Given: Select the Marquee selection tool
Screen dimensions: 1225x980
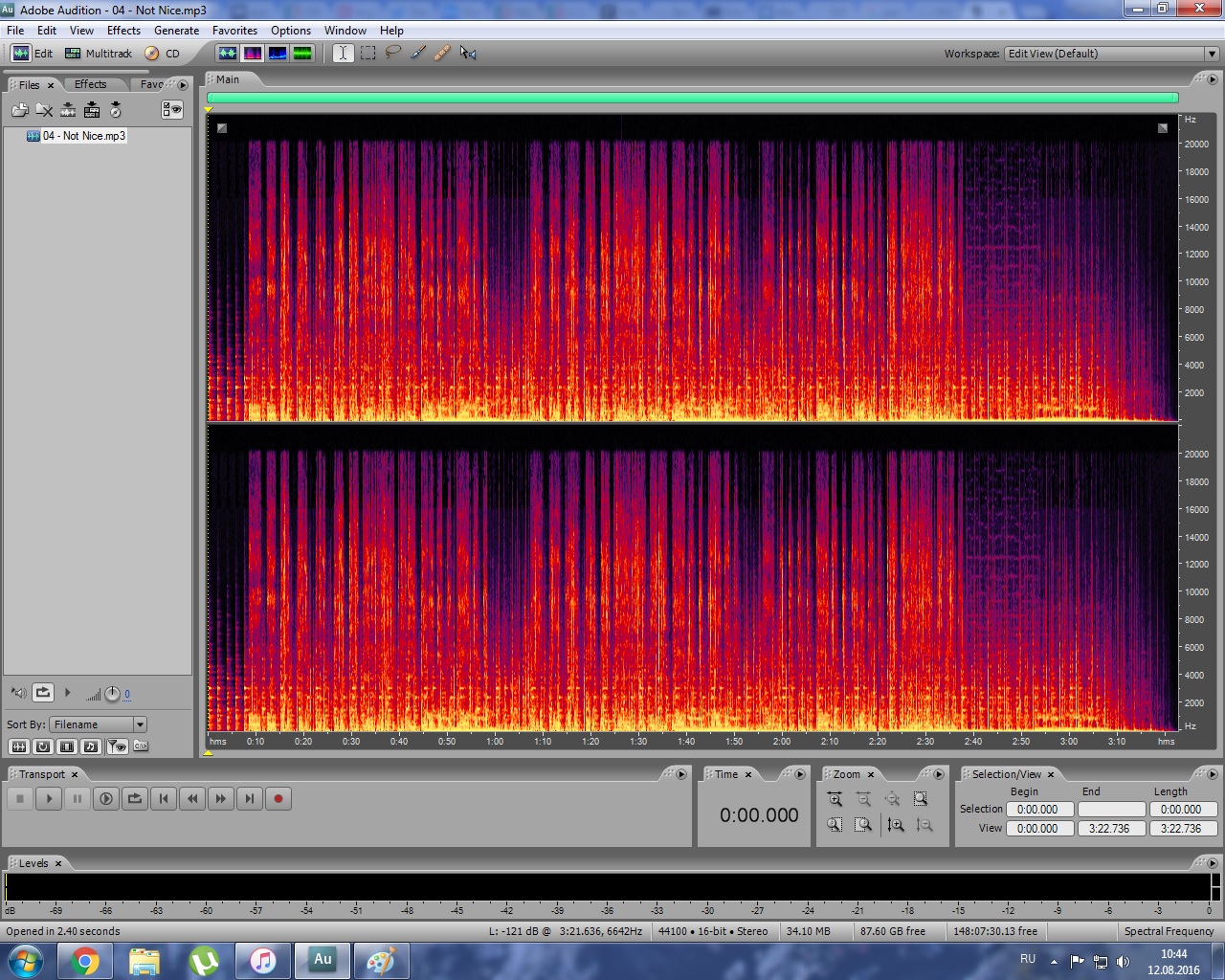Looking at the screenshot, I should click(x=367, y=54).
